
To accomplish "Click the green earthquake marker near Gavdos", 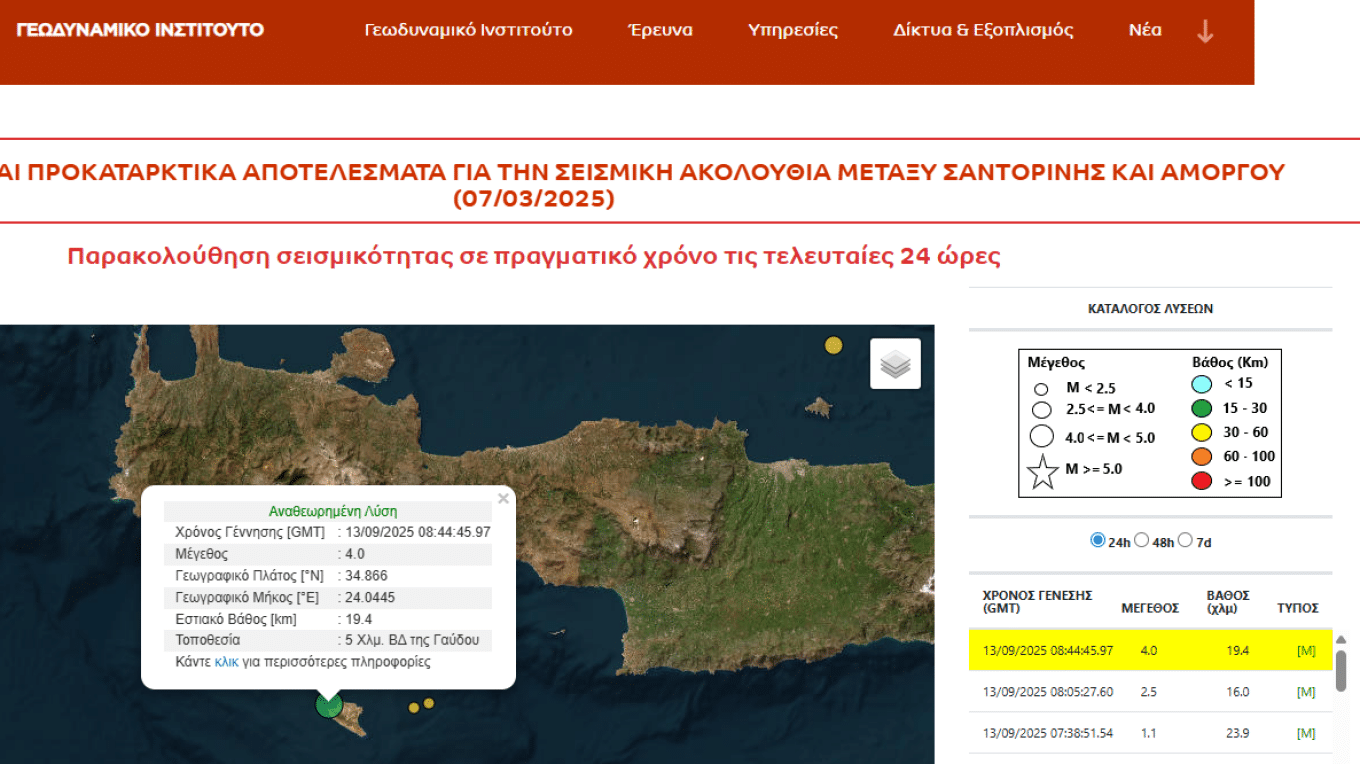I will pos(328,705).
